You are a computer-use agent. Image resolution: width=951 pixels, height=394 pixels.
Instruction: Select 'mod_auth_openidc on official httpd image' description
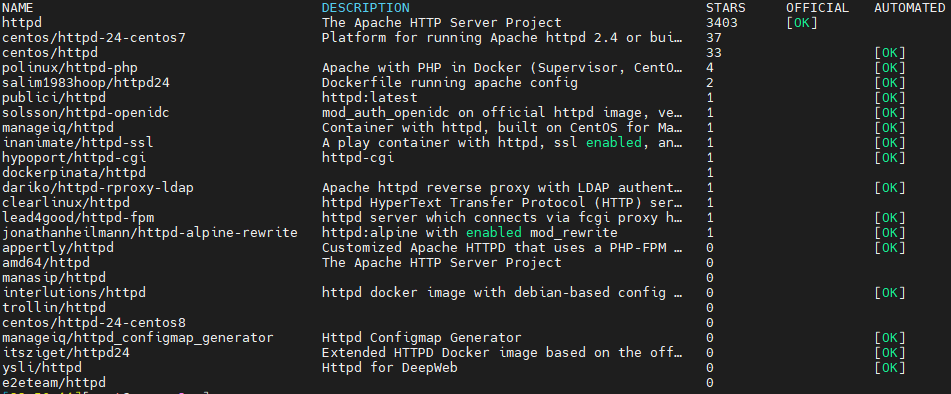(x=502, y=113)
